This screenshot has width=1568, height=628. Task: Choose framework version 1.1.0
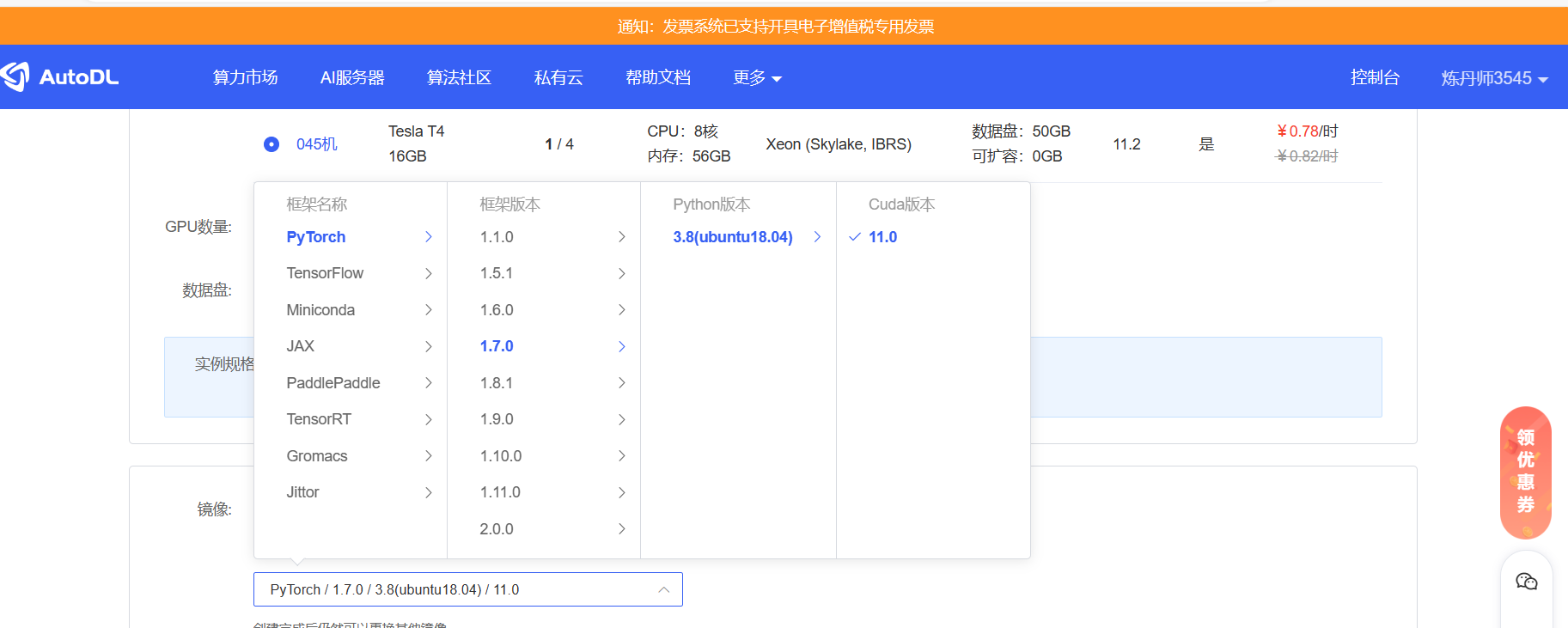click(x=544, y=237)
